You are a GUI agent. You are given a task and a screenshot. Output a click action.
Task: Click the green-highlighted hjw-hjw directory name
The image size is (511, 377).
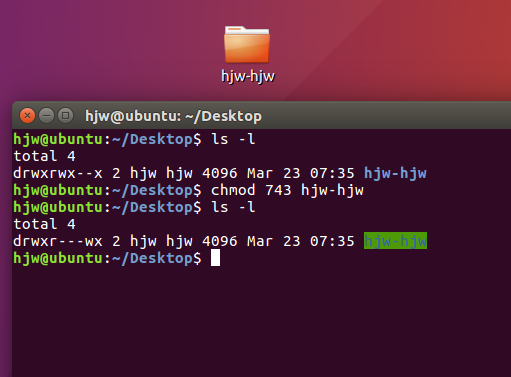(x=395, y=241)
